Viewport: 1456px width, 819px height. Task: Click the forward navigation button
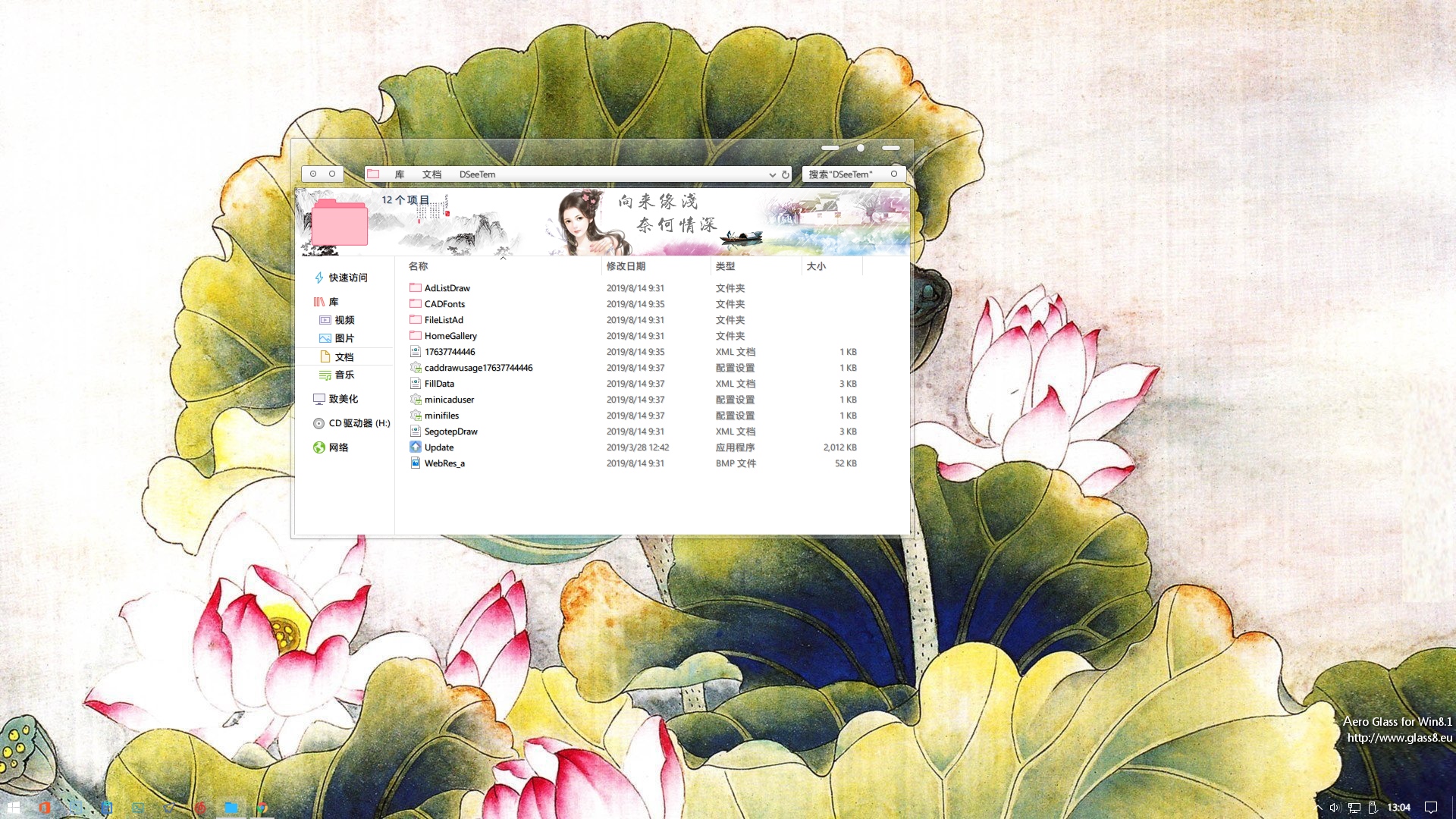coord(333,174)
